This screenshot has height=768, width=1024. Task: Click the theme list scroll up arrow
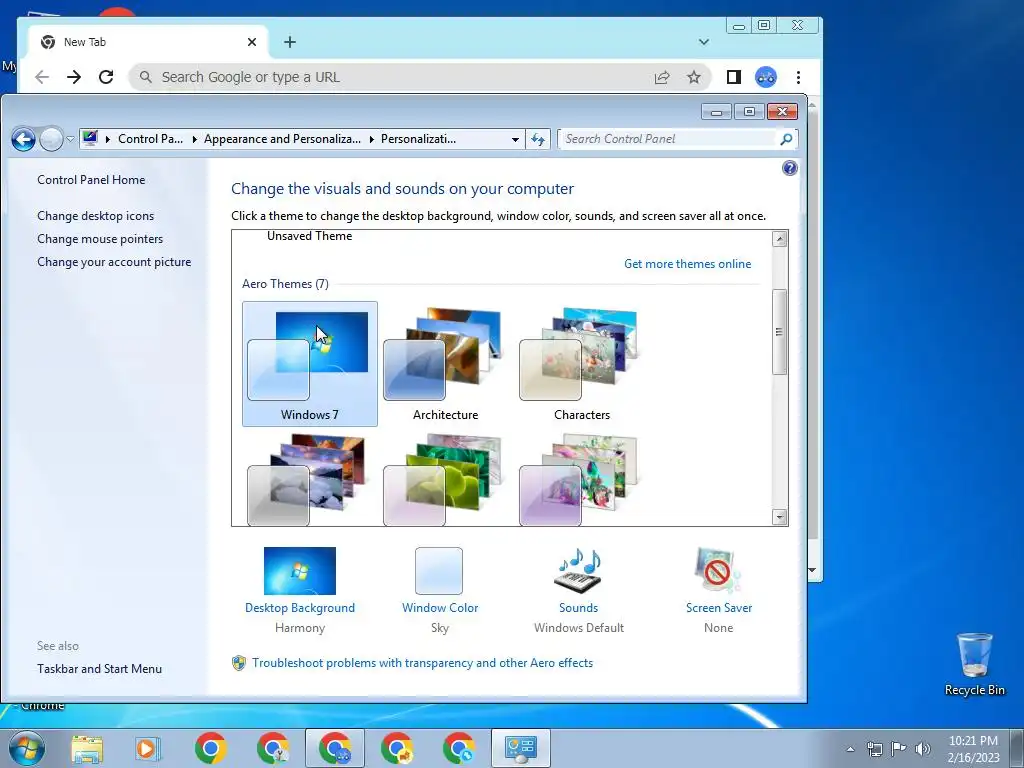coord(779,239)
